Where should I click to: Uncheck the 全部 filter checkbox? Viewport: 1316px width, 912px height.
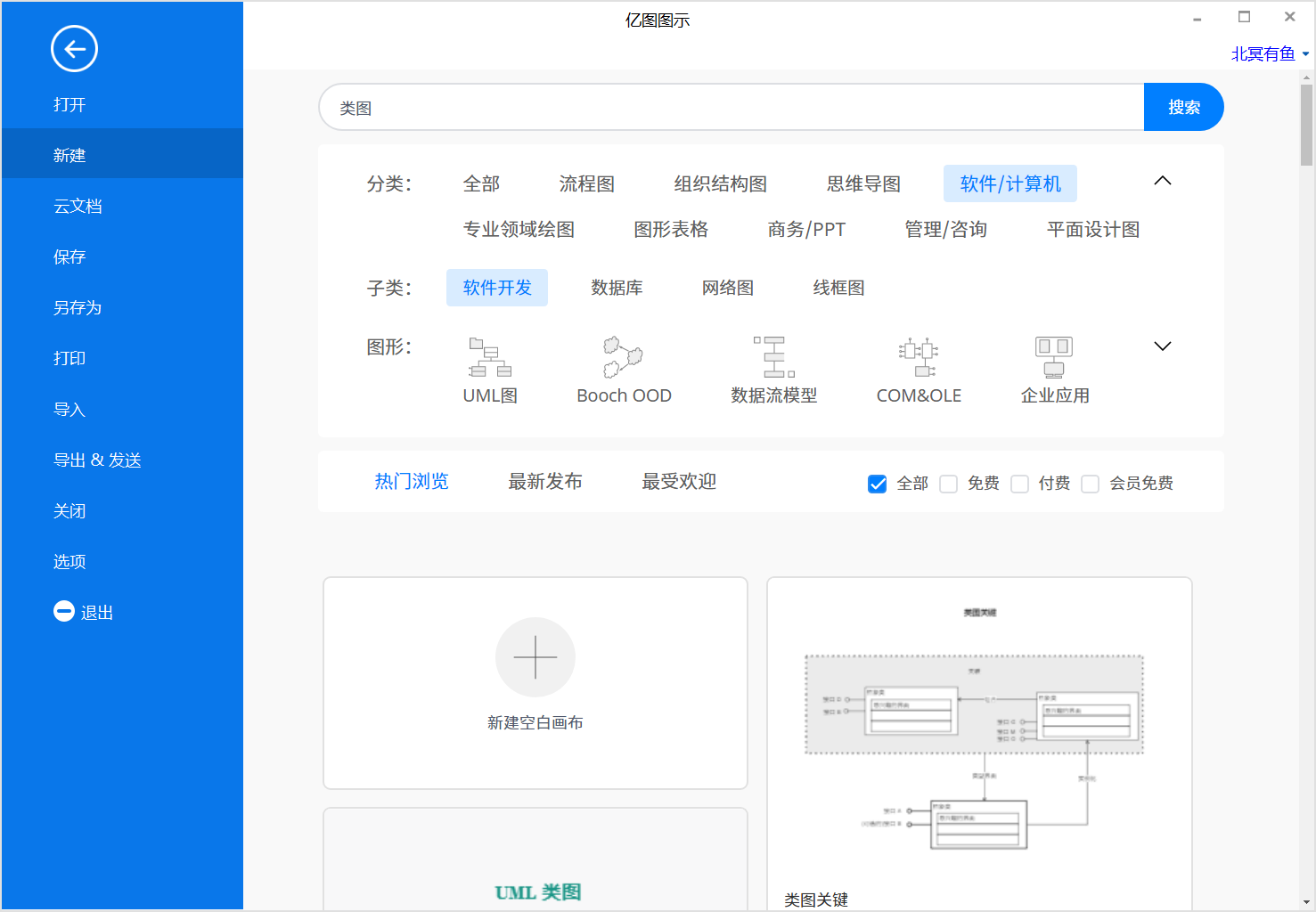pyautogui.click(x=877, y=484)
